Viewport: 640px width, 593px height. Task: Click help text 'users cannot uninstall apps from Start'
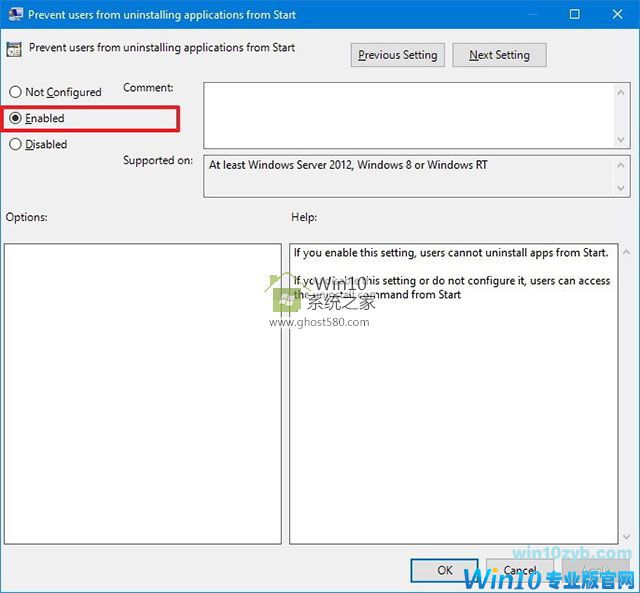514,253
